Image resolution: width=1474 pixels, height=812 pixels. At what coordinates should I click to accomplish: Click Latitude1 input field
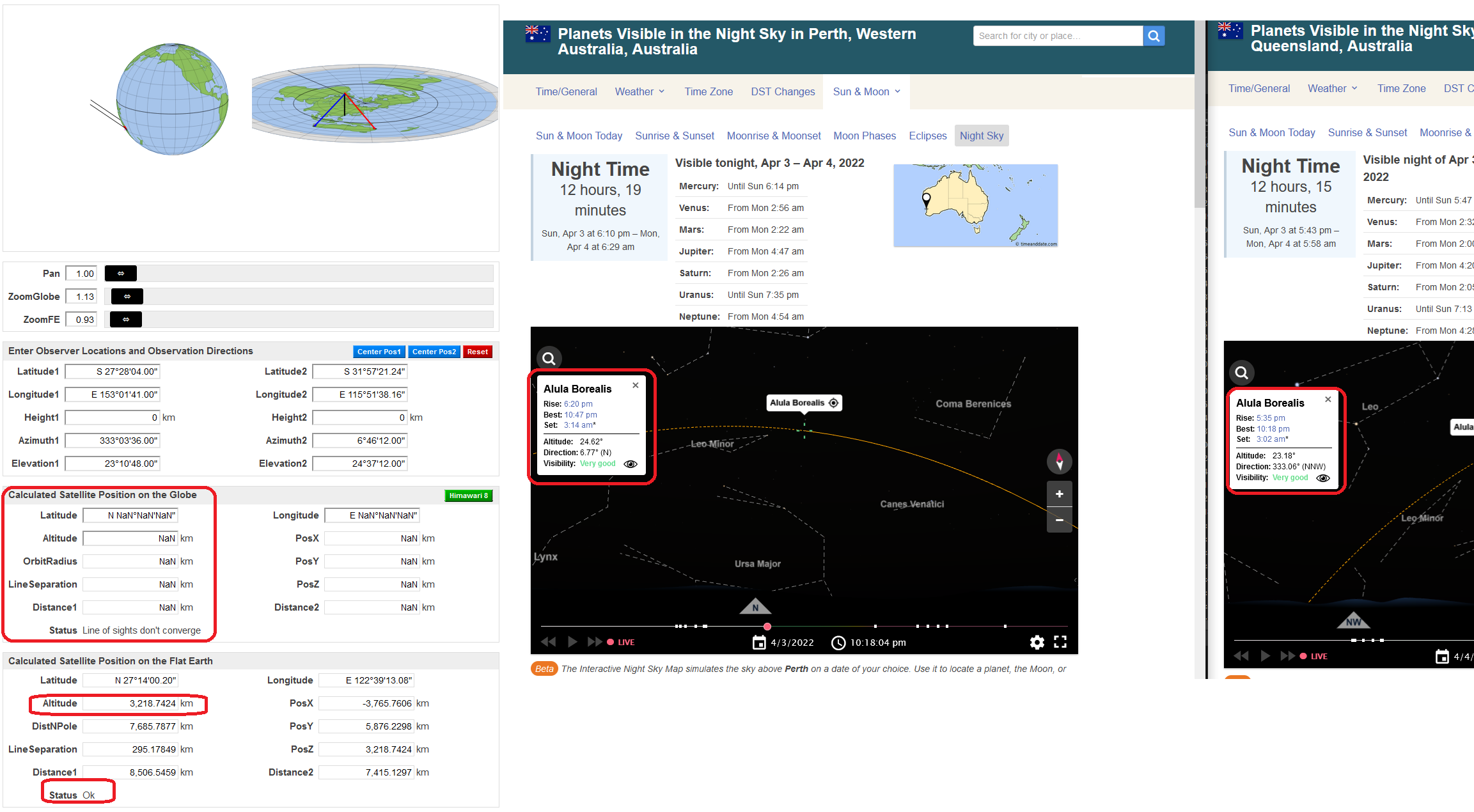pyautogui.click(x=112, y=371)
